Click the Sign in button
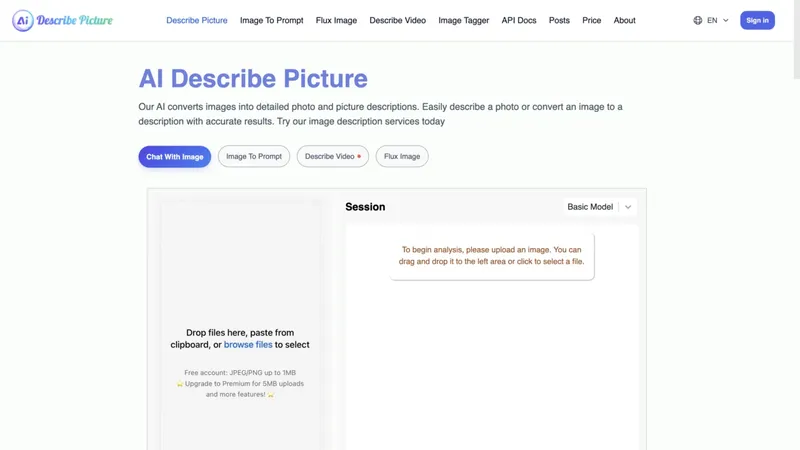The height and width of the screenshot is (450, 800). [757, 20]
